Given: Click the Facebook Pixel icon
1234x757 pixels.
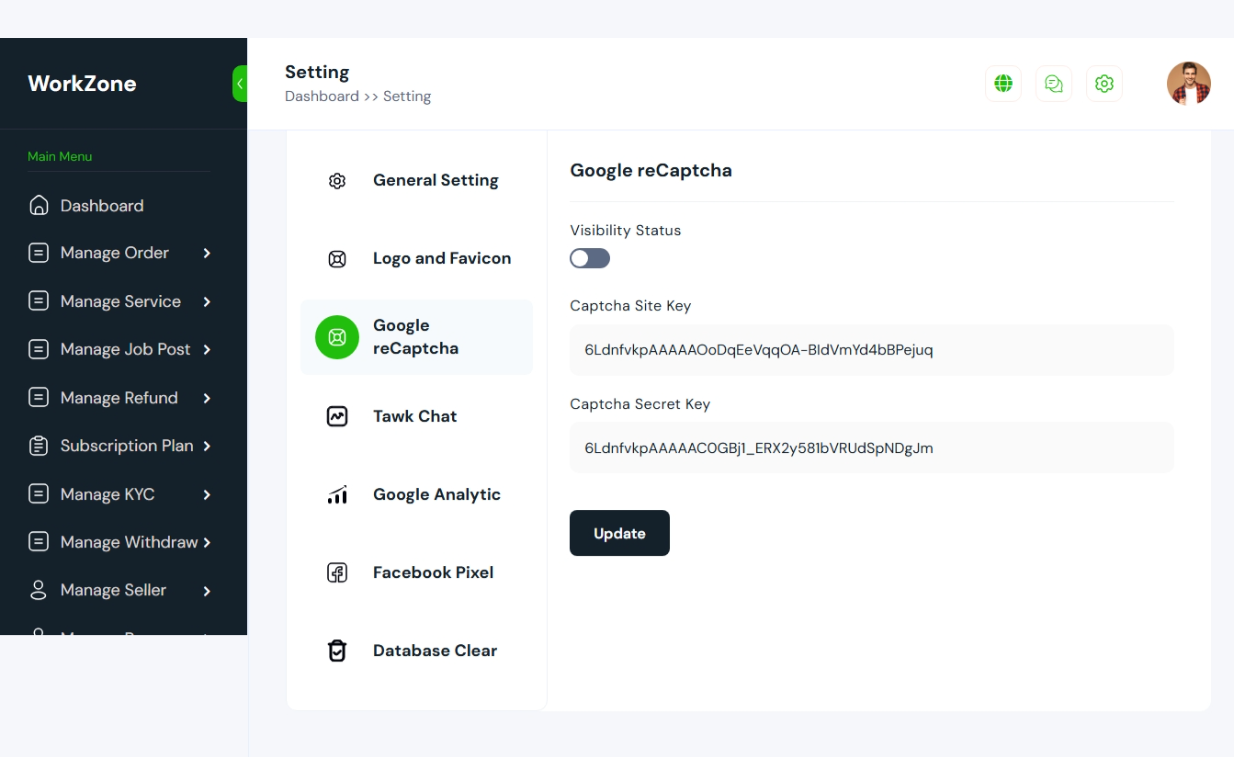Looking at the screenshot, I should 337,573.
